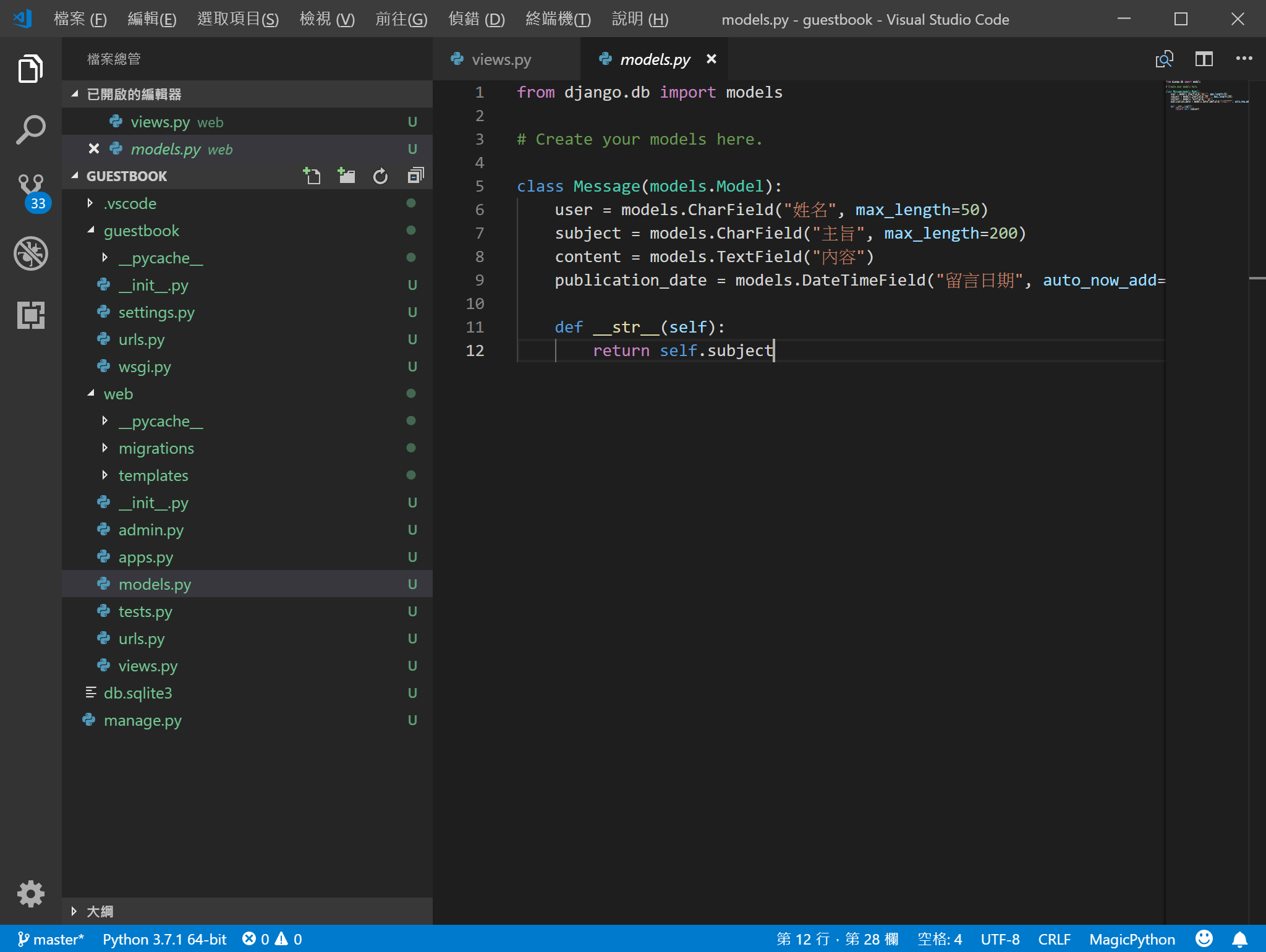Open settings.py in the file tree
This screenshot has height=952, width=1266.
(156, 312)
